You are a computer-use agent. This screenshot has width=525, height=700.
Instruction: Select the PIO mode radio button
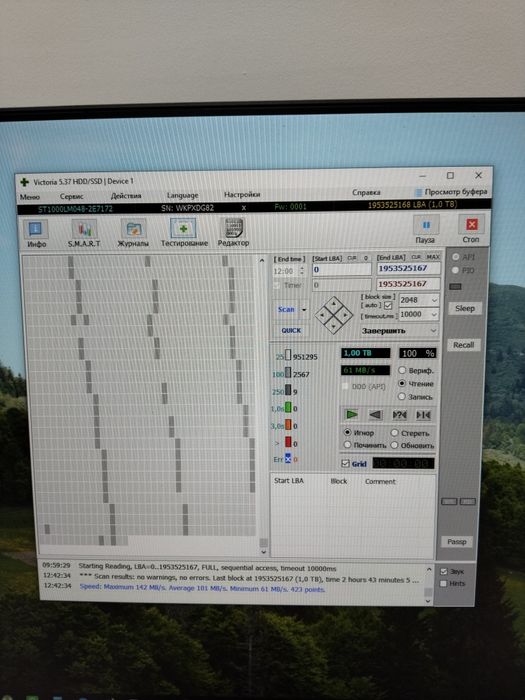tap(456, 270)
